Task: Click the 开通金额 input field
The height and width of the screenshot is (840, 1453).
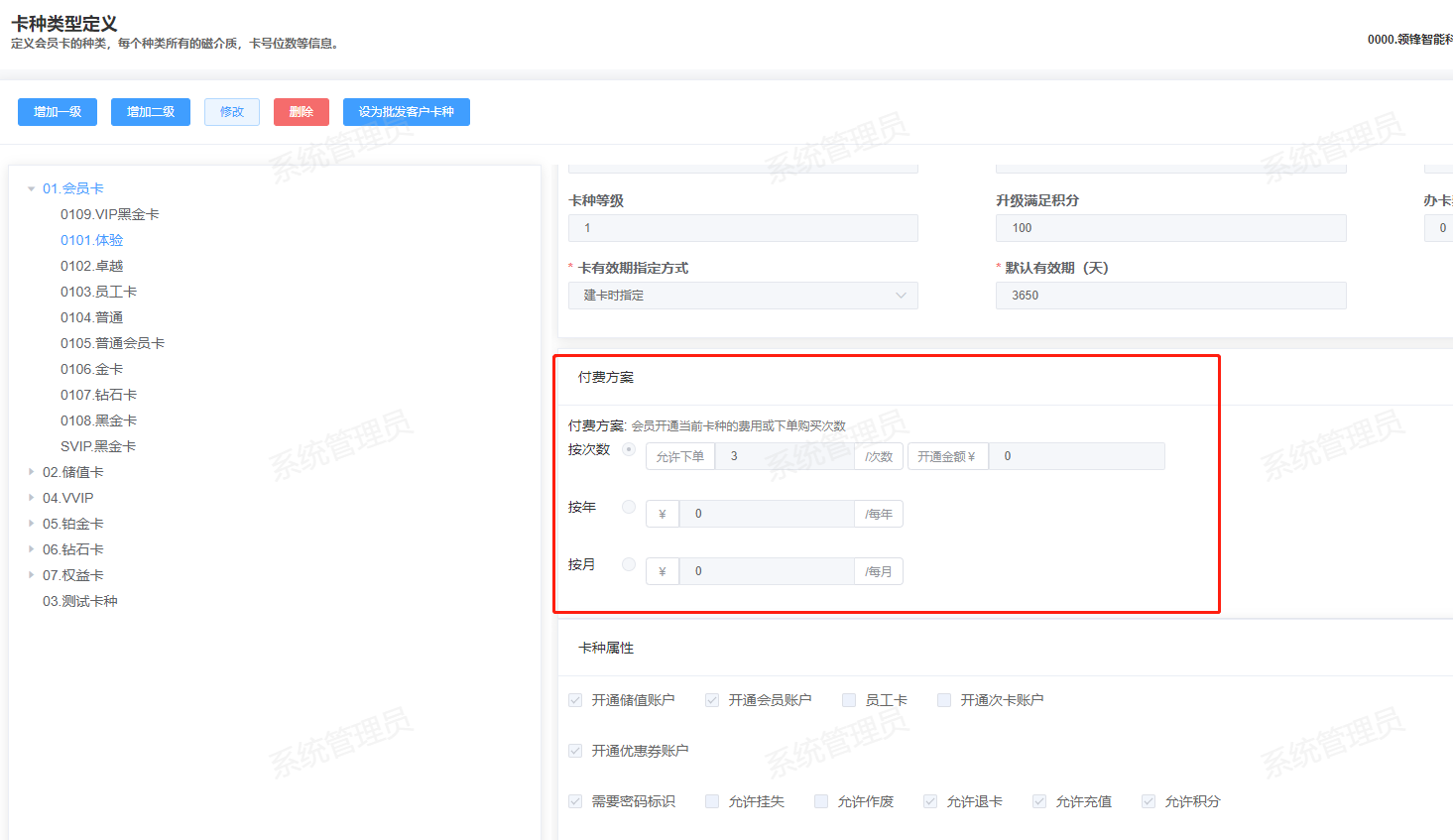Action: click(x=1076, y=456)
